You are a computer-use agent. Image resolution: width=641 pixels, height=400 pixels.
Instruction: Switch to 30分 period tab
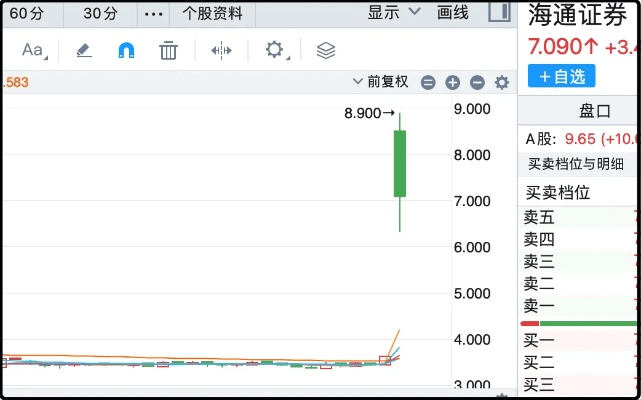coord(100,13)
